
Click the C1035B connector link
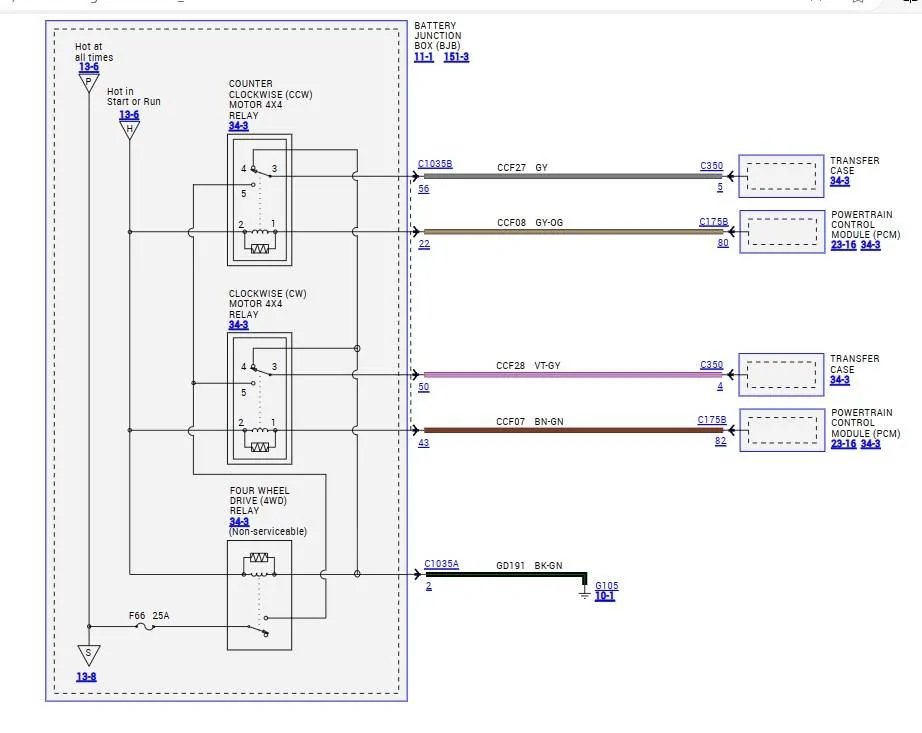pos(435,164)
